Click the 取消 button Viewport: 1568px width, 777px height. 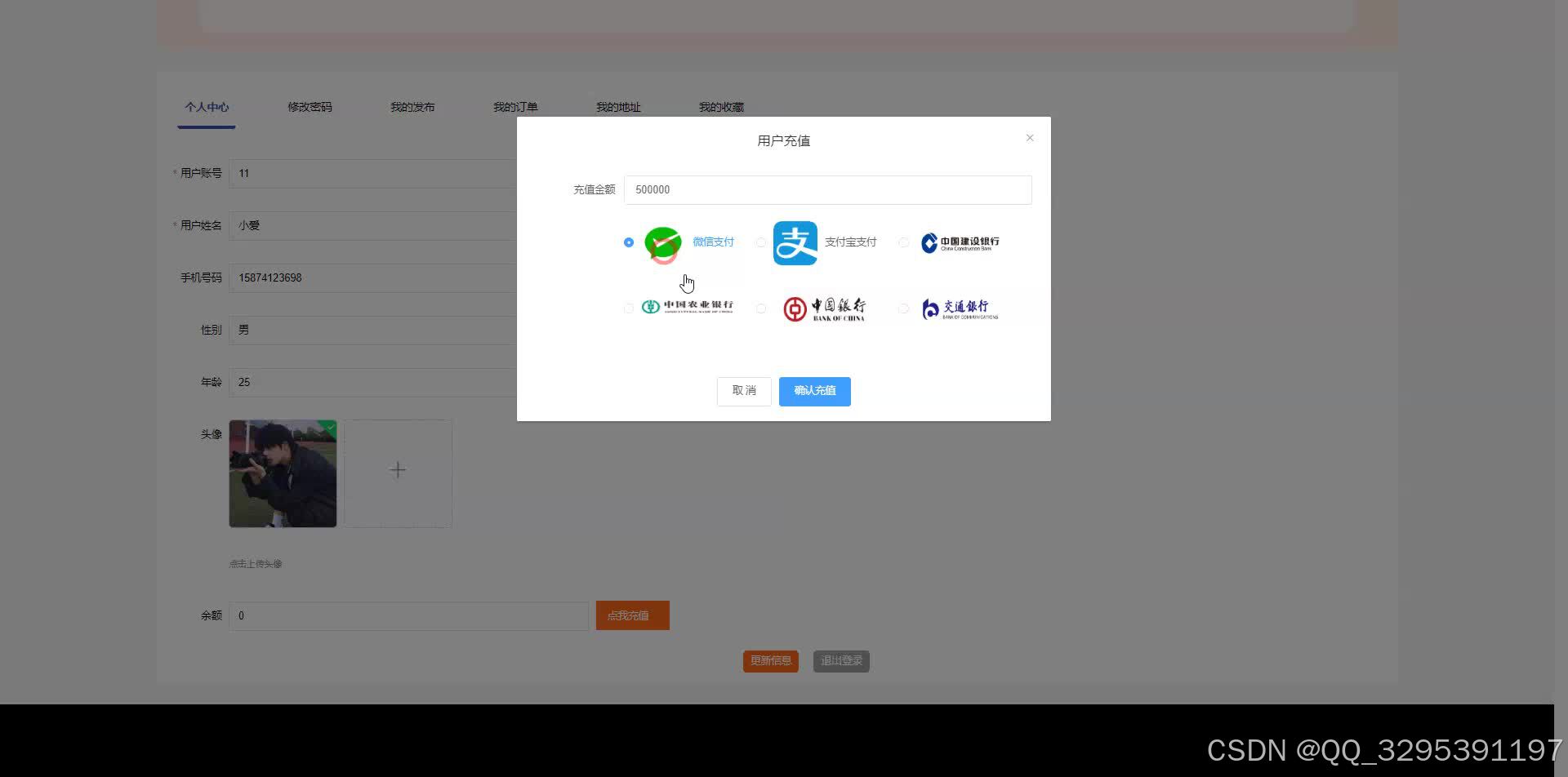744,391
